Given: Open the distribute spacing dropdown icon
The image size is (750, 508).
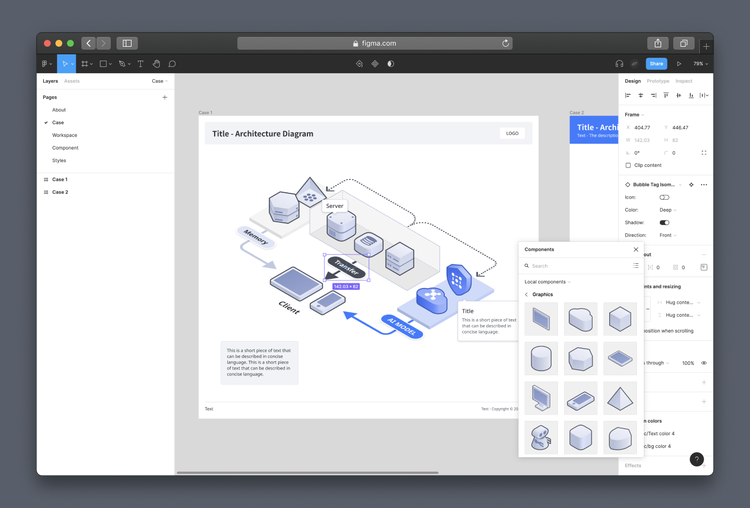Looking at the screenshot, I should click(x=704, y=95).
